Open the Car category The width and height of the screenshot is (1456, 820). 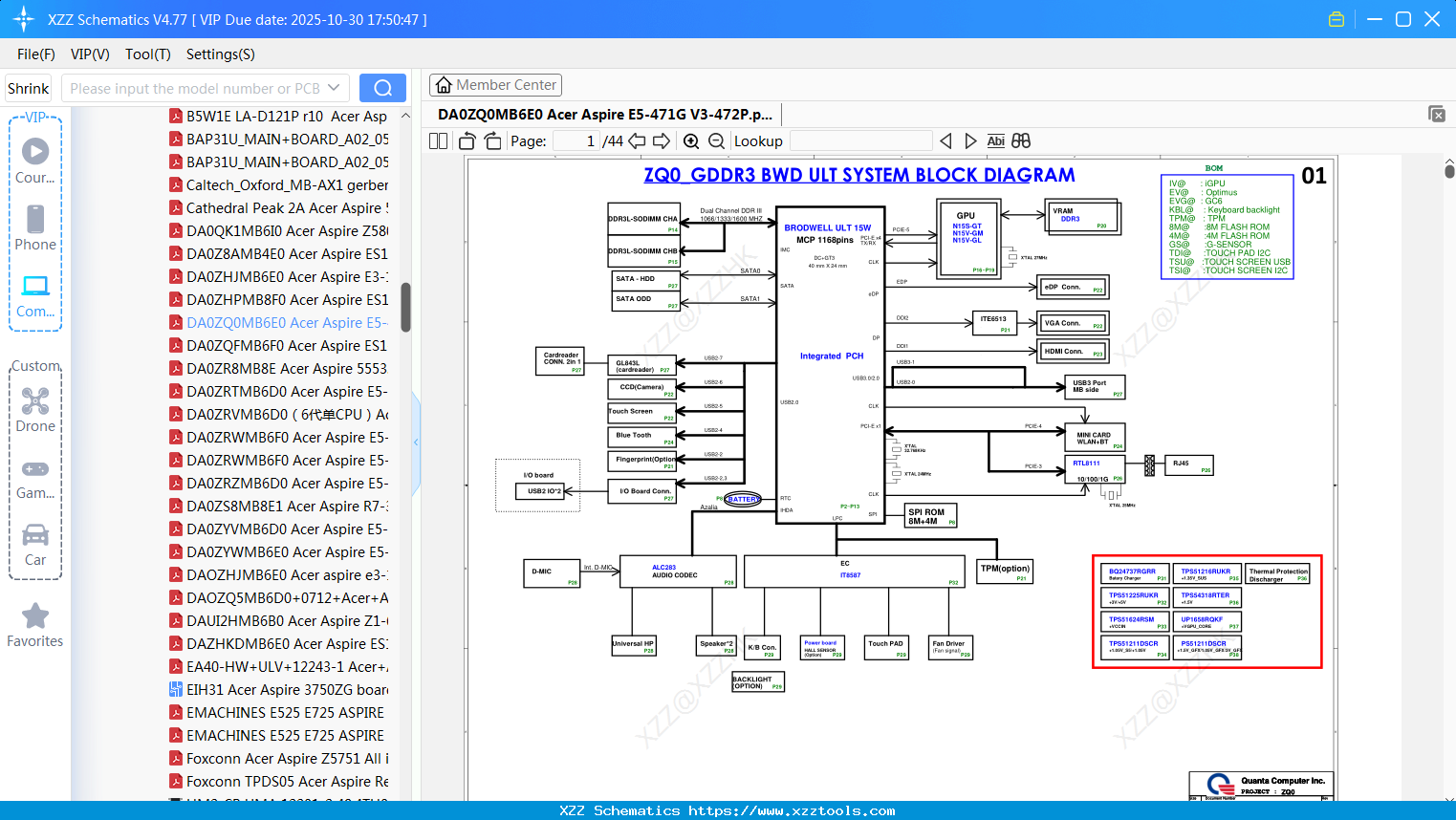(x=35, y=543)
